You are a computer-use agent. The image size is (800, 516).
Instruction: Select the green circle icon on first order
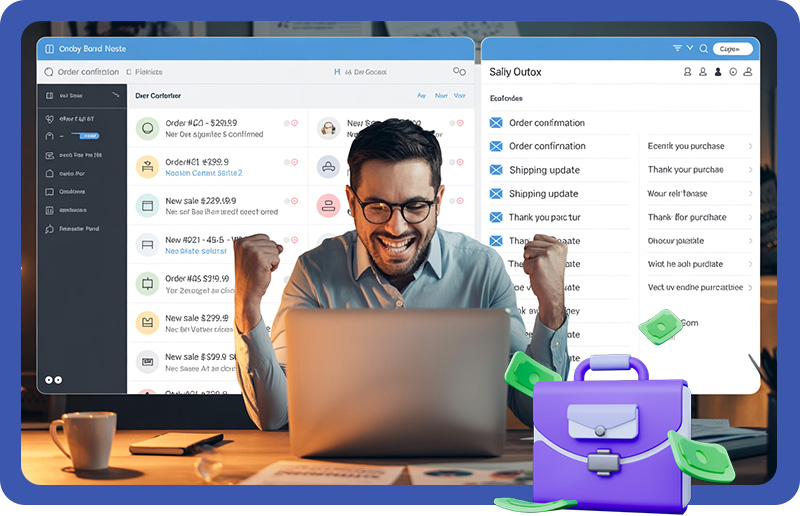tap(147, 128)
